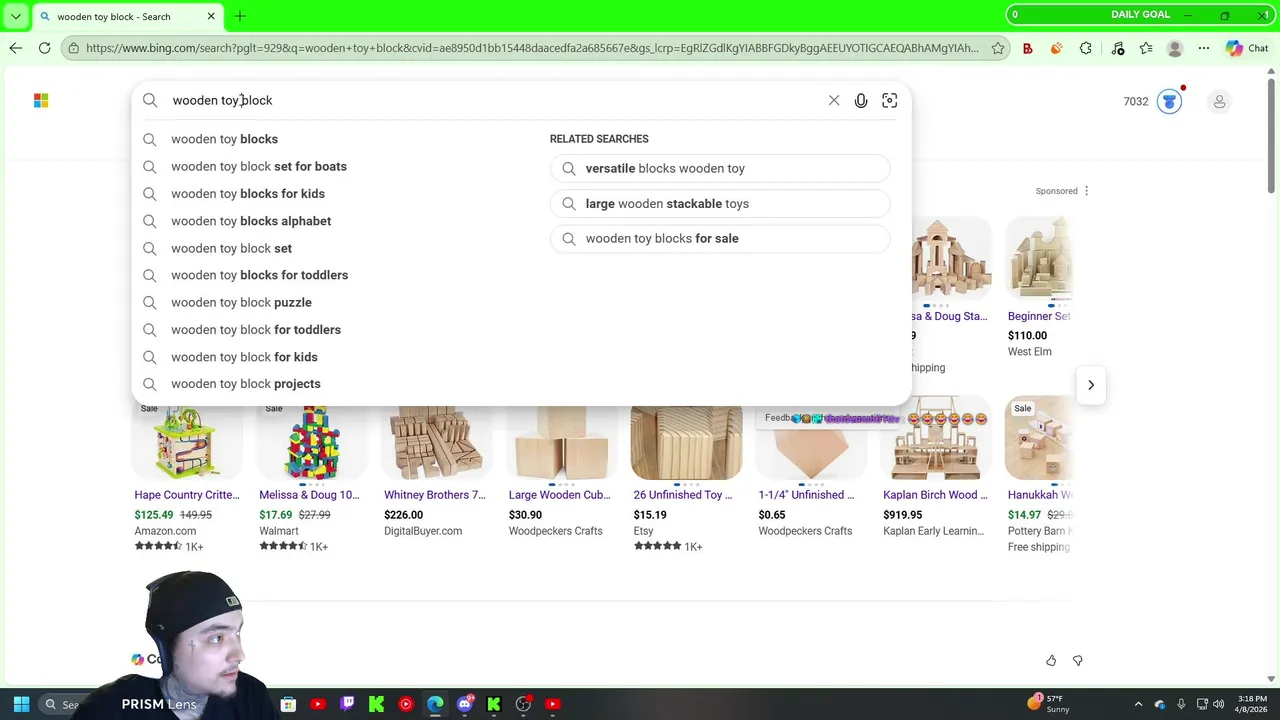The width and height of the screenshot is (1280, 720).
Task: Open the Sponsored info three-dot icon
Action: pos(1087,191)
